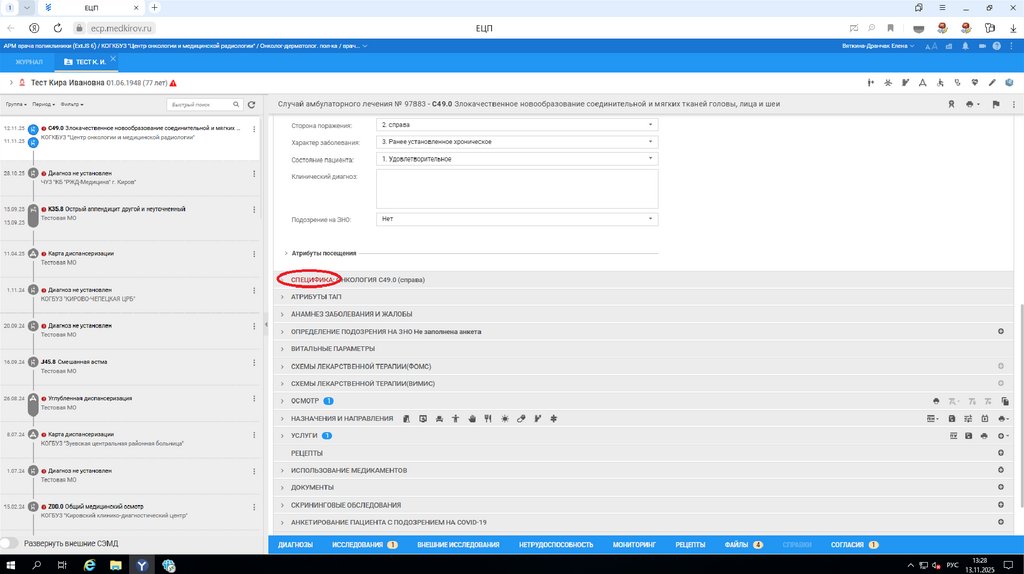Screen dimensions: 1024x574
Task: Open the Нетрудоспособность bottom tab
Action: [556, 545]
